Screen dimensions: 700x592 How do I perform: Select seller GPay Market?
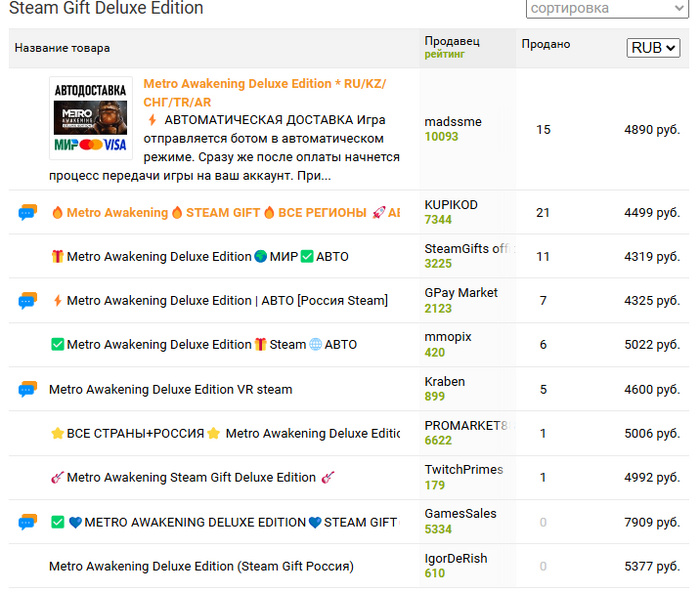[x=461, y=292]
